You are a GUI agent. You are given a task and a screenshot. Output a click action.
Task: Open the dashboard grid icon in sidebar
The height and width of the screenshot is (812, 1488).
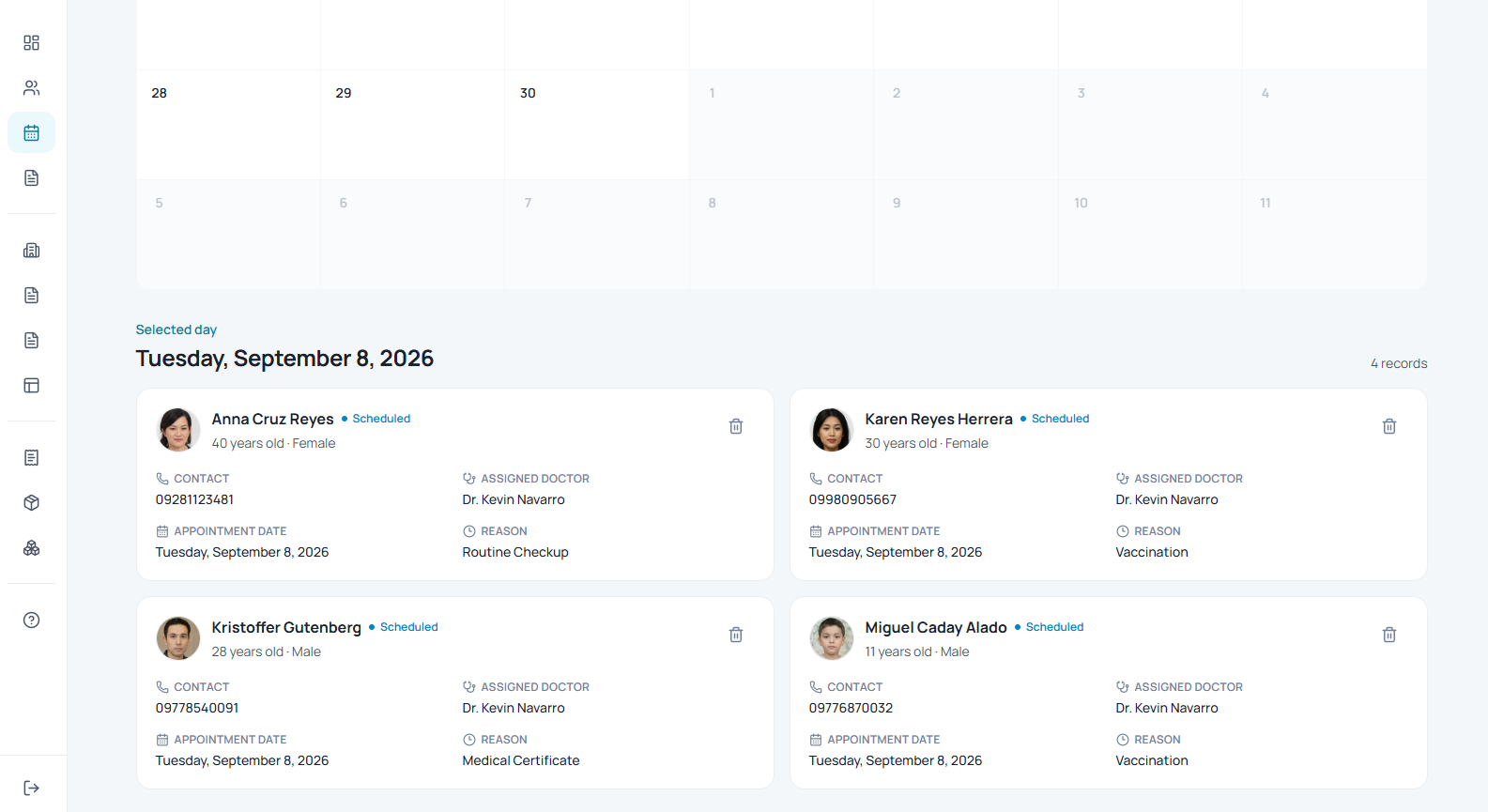click(x=31, y=43)
